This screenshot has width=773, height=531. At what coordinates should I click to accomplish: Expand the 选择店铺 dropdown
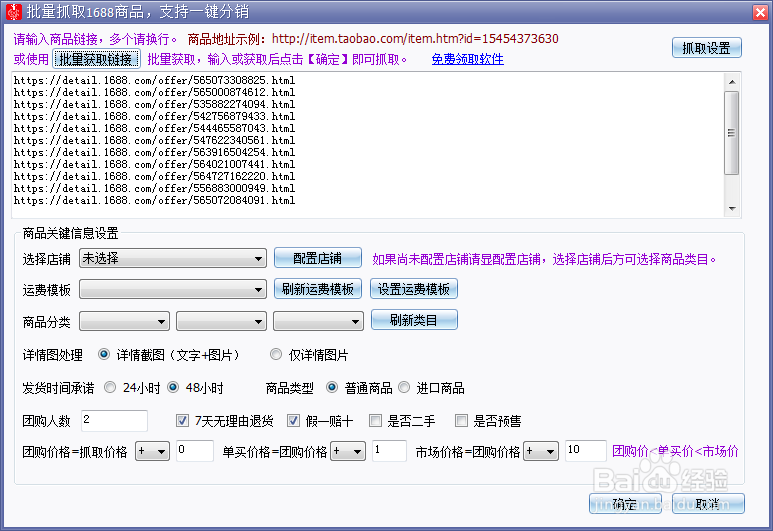click(173, 258)
